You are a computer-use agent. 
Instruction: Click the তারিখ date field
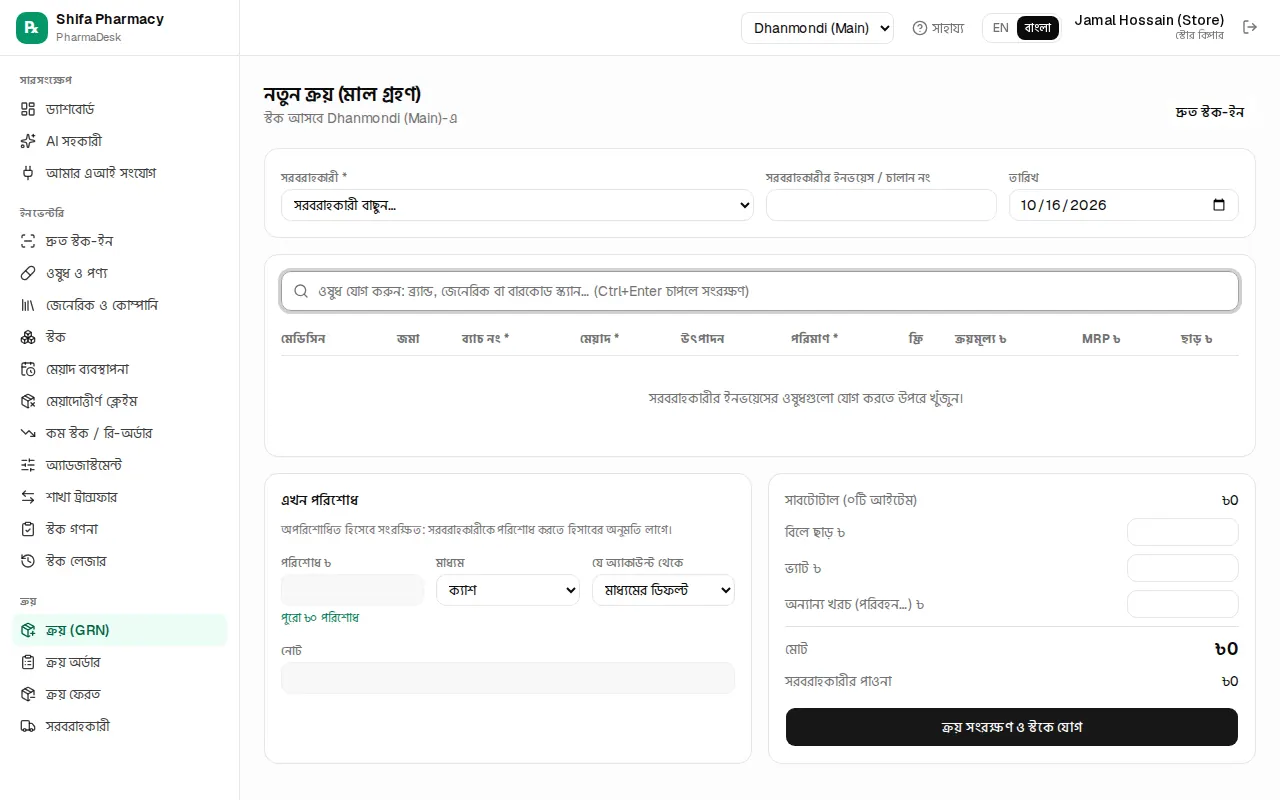[x=1124, y=205]
